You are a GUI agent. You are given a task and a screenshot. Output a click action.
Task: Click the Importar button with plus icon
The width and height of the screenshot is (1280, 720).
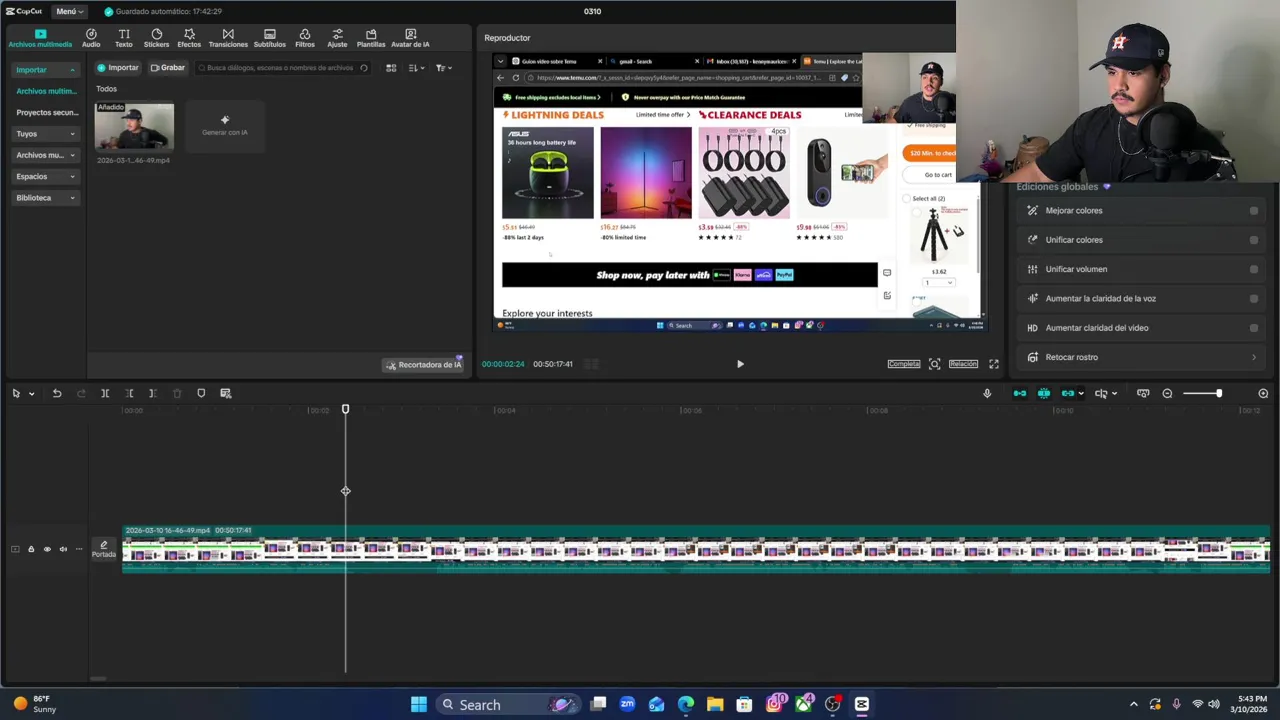[118, 68]
